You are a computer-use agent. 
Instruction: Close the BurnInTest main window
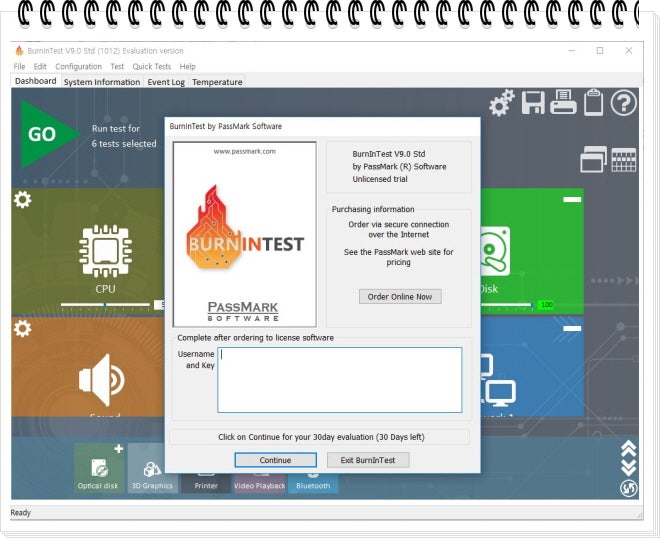click(x=628, y=51)
